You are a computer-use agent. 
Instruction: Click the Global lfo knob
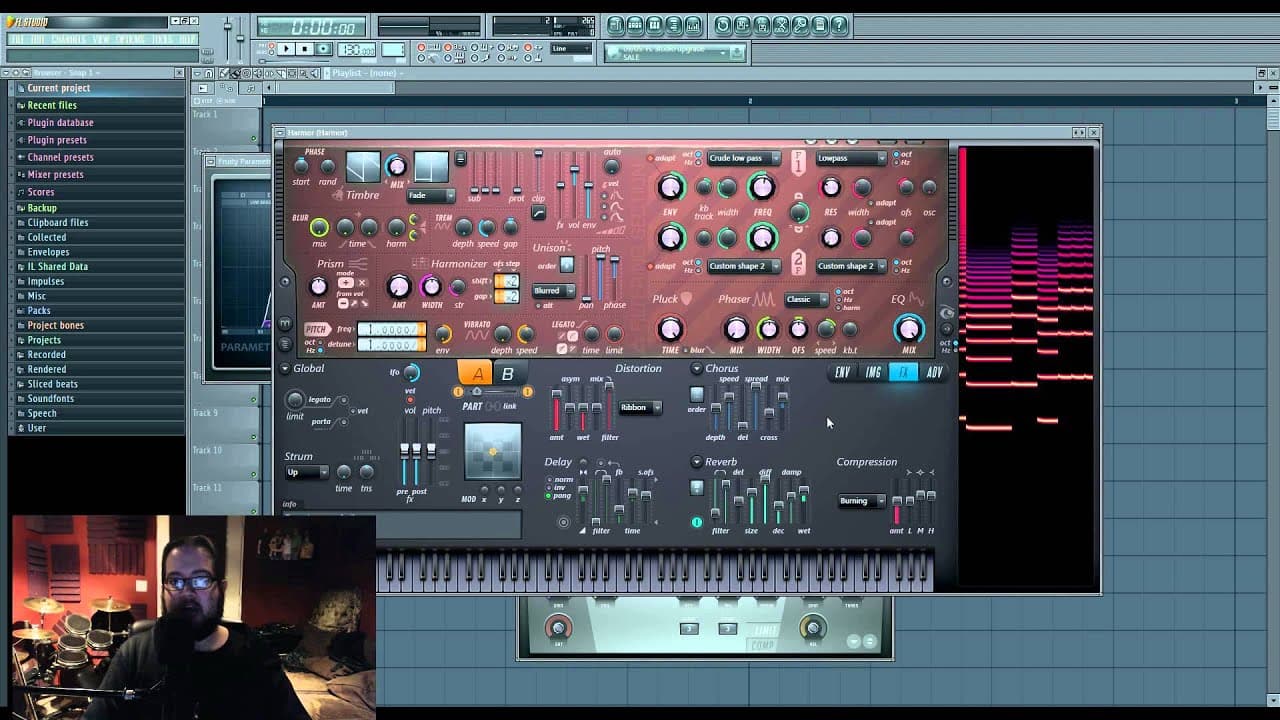411,374
